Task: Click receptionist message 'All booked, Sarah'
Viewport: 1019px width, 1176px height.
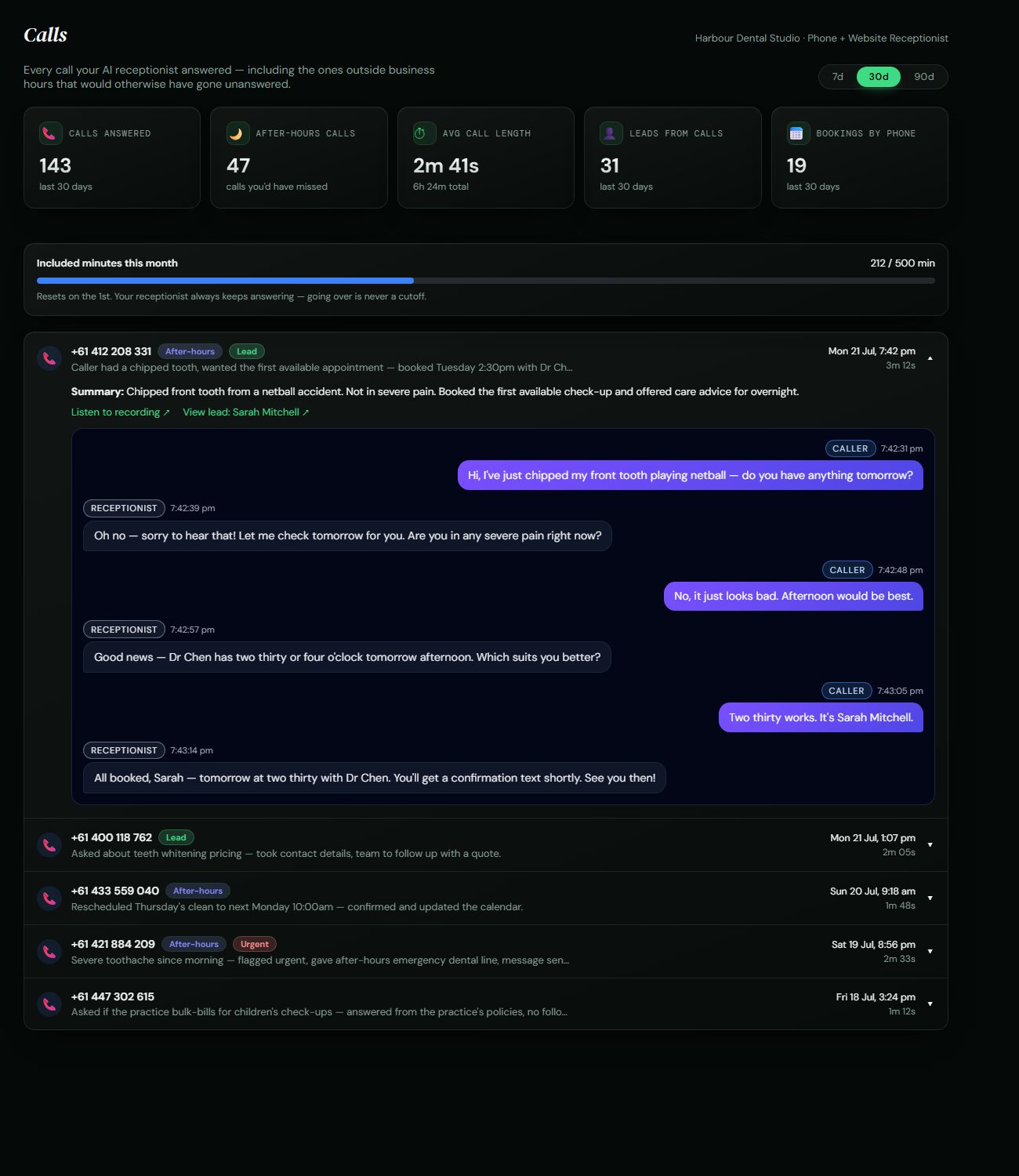Action: tap(375, 778)
